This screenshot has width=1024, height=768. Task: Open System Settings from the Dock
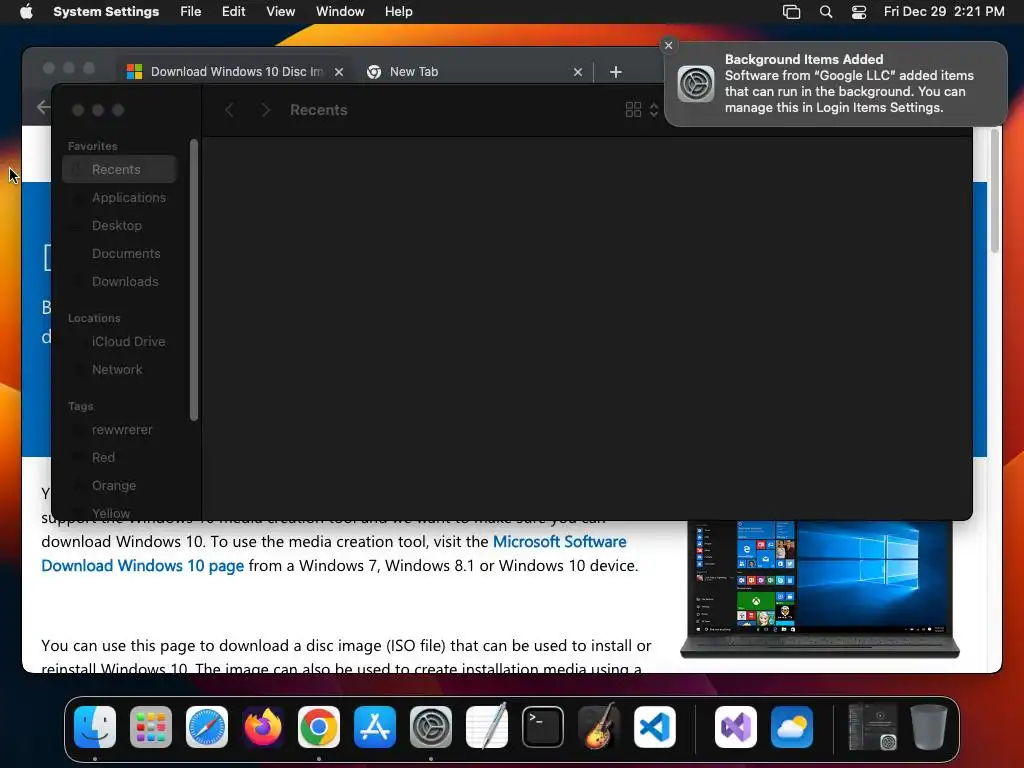click(x=431, y=727)
